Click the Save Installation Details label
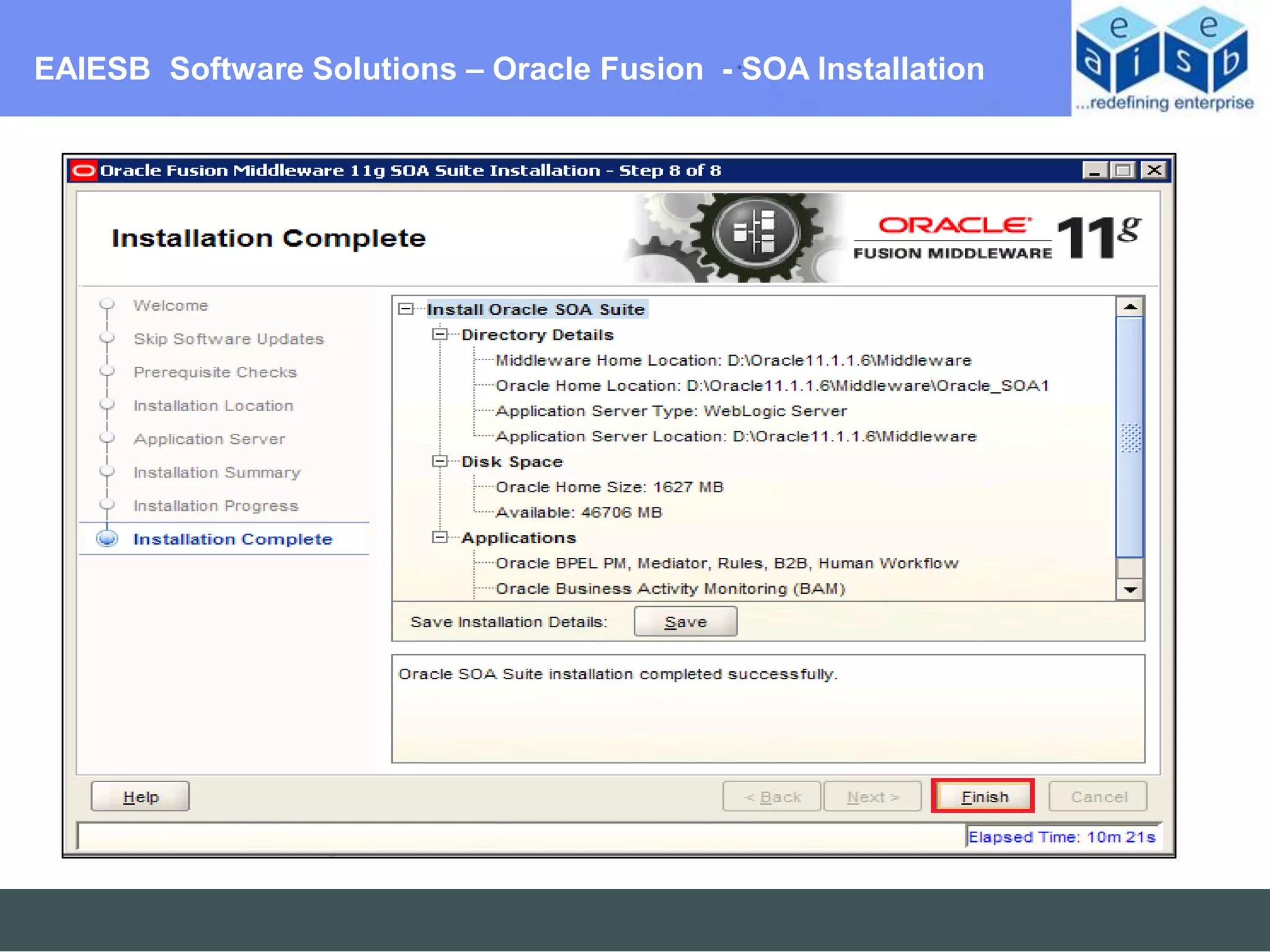1270x952 pixels. click(508, 622)
